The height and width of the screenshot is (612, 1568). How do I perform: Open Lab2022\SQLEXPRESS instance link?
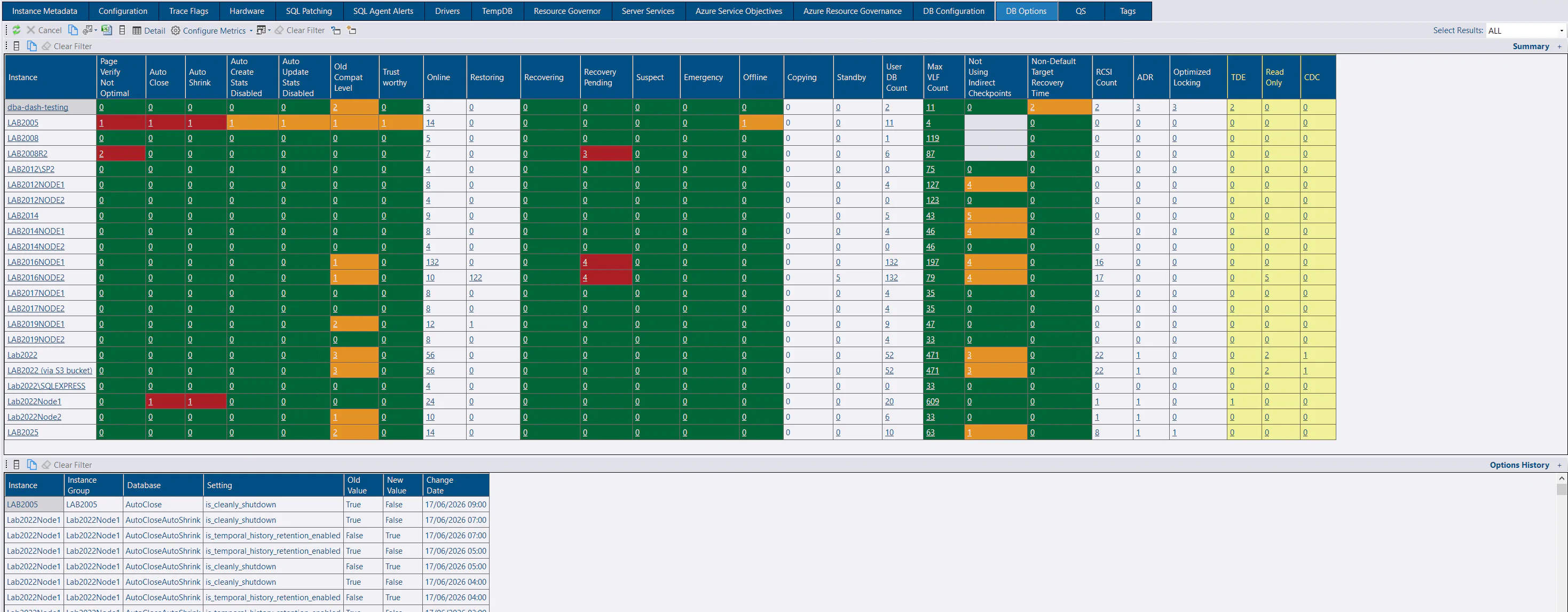click(46, 386)
